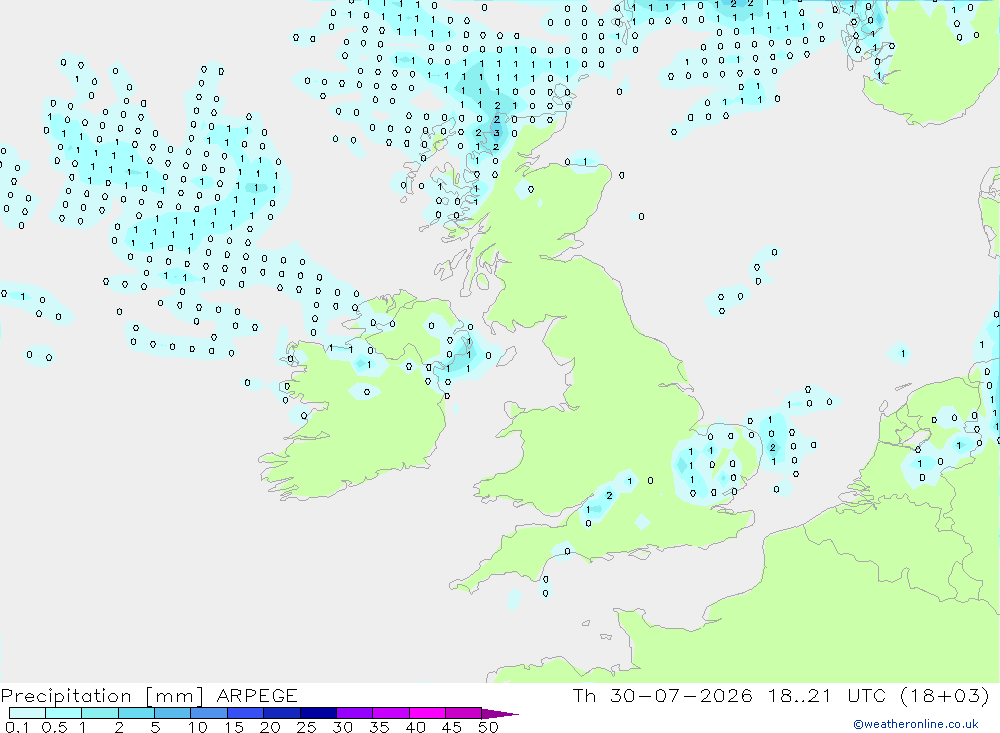The image size is (1000, 733).
Task: Click the legend tick label '40'
Action: pyautogui.click(x=416, y=727)
